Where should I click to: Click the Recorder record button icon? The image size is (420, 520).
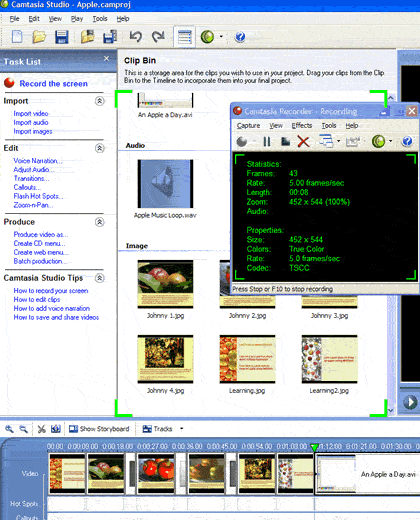[242, 142]
